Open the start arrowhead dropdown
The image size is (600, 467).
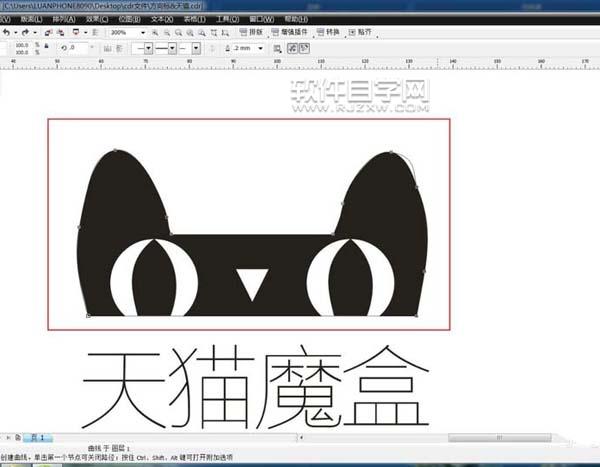[x=142, y=48]
